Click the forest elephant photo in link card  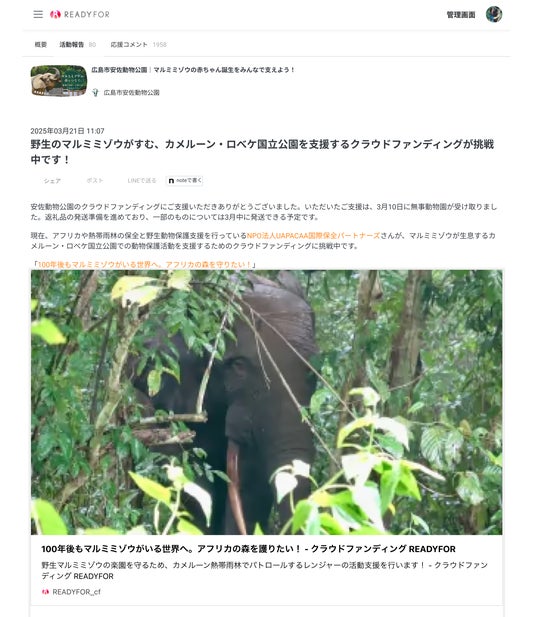click(266, 402)
